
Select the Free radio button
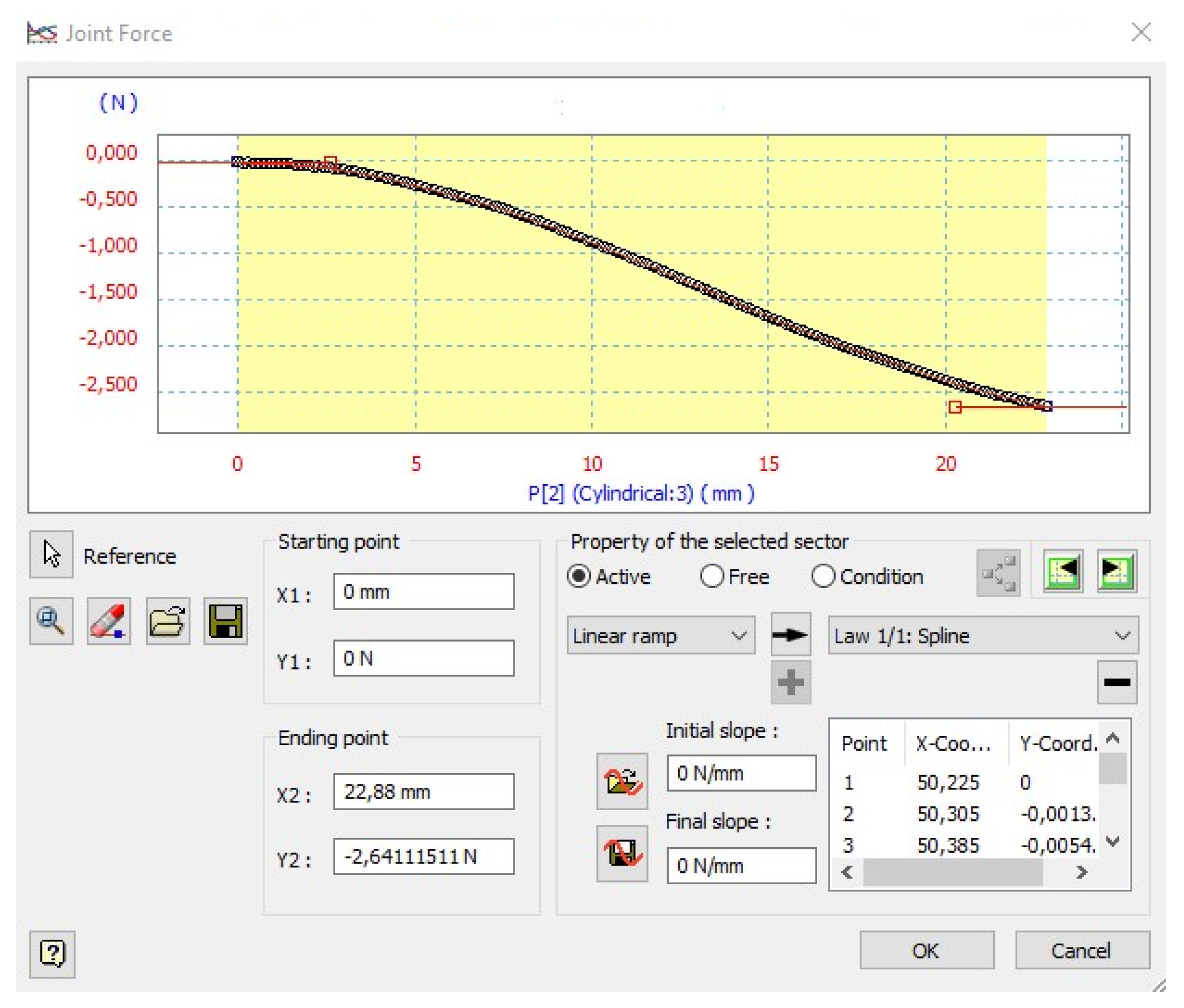(712, 577)
